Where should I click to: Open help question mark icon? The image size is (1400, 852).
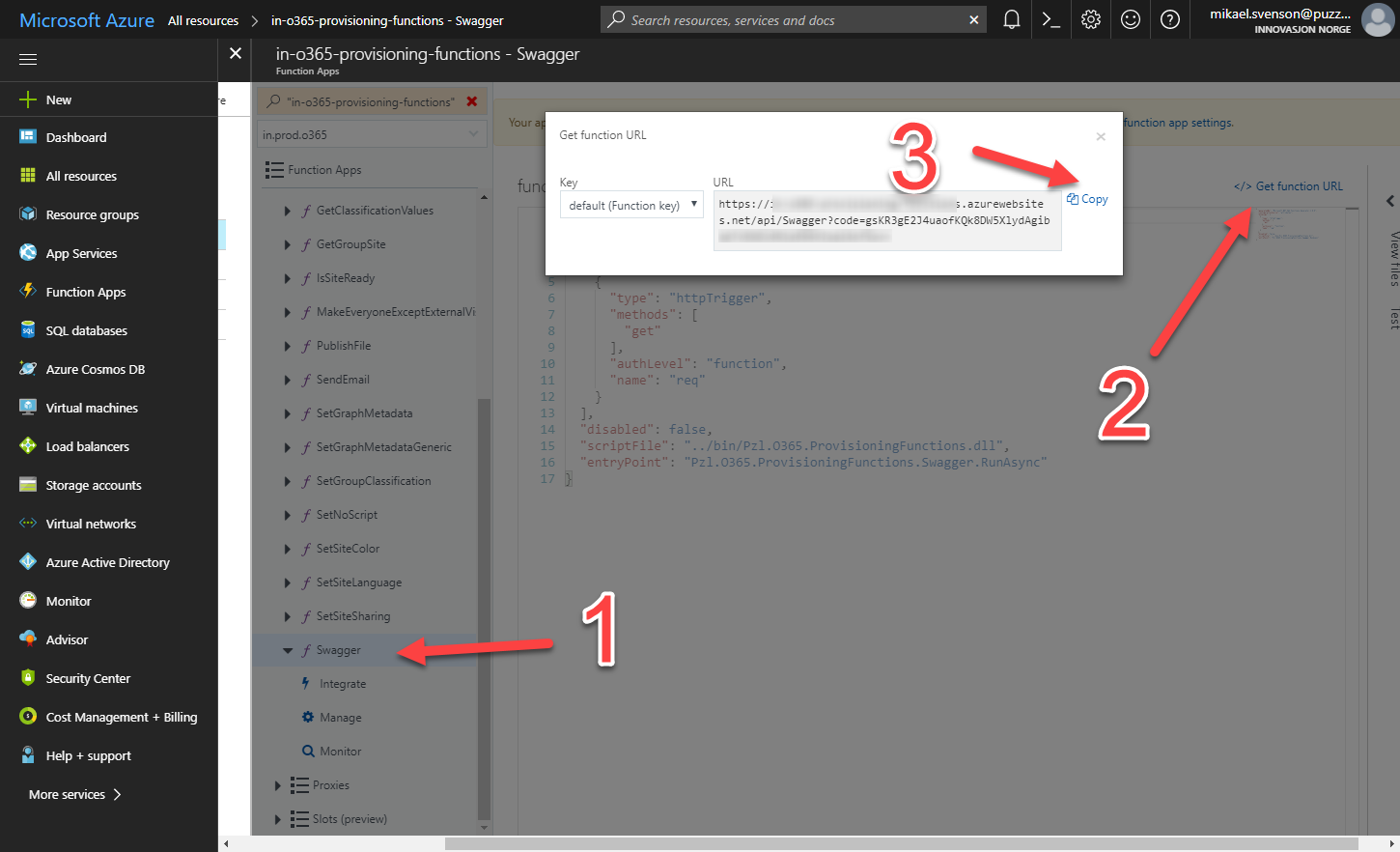(x=1170, y=19)
